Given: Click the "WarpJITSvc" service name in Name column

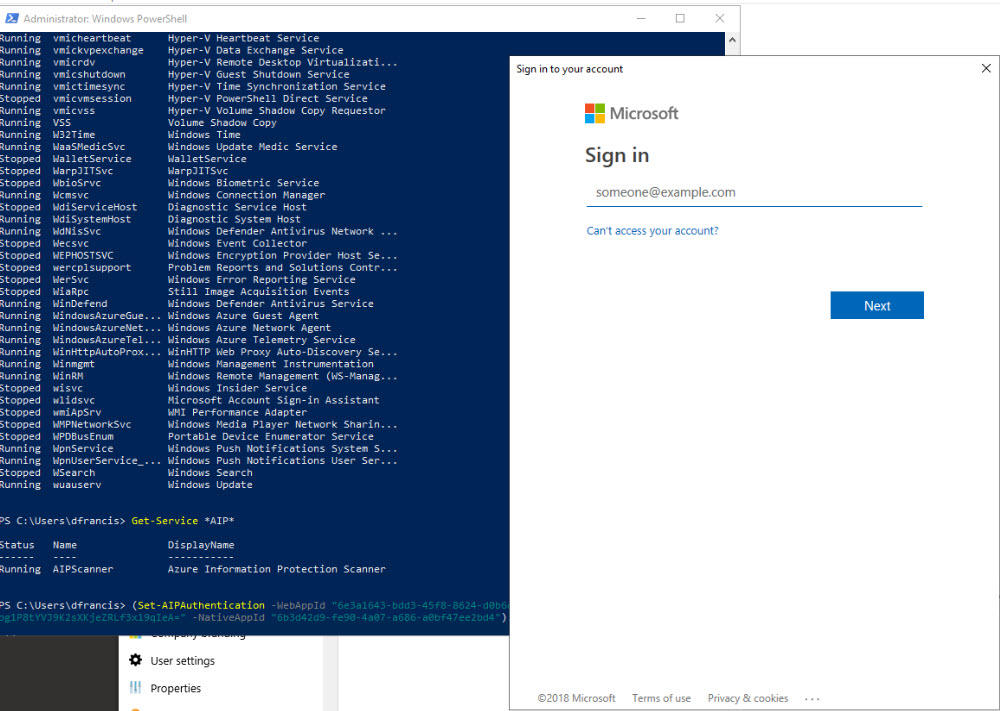Looking at the screenshot, I should 83,171.
